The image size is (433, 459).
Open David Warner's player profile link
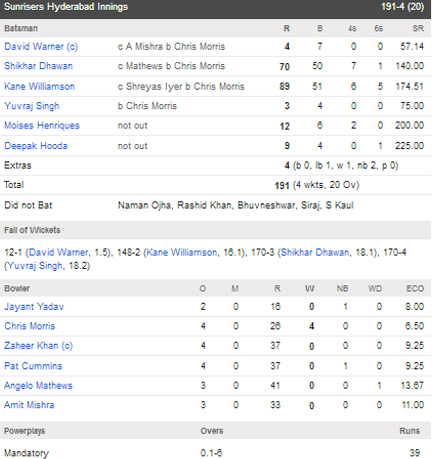41,47
